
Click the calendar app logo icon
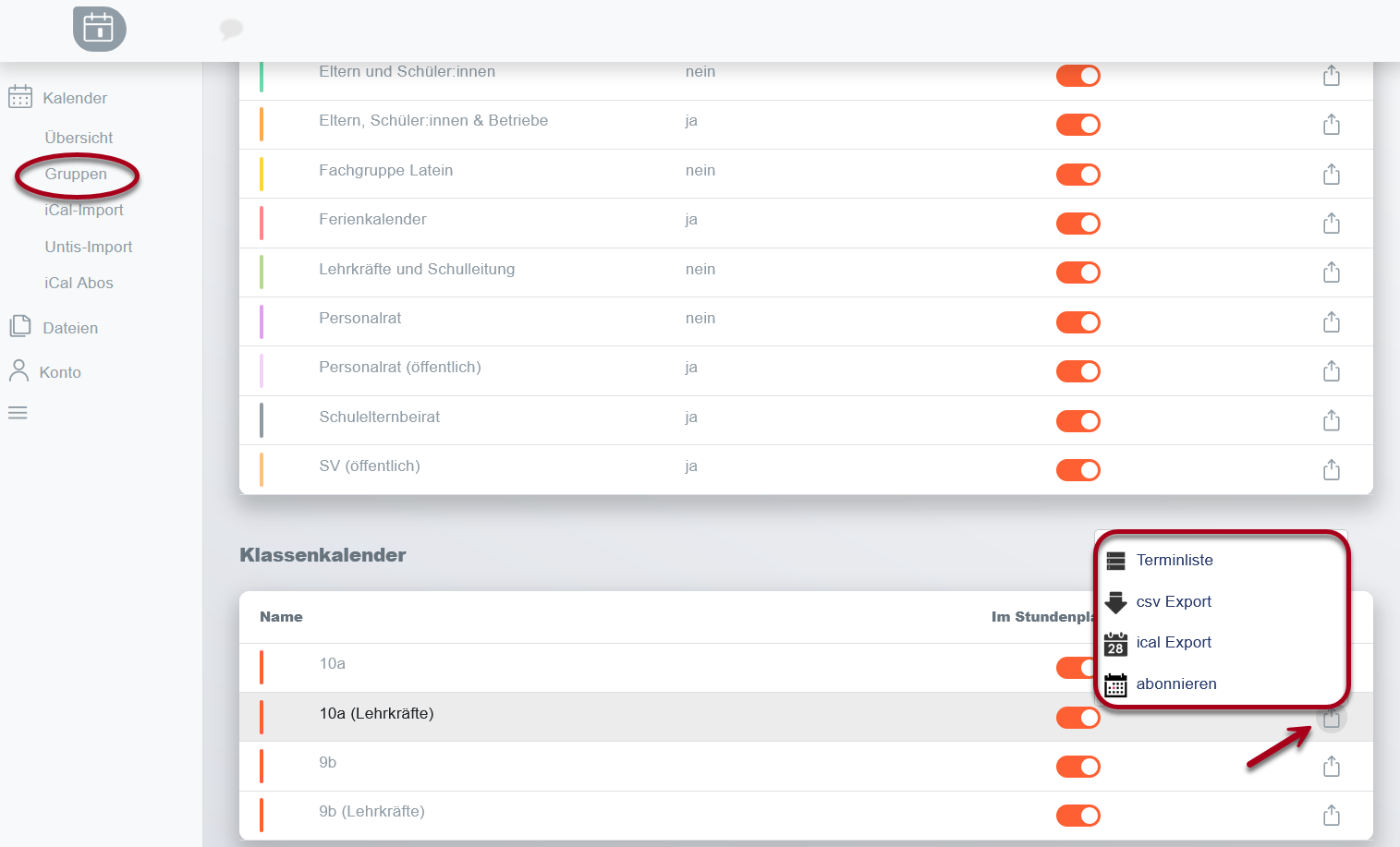point(100,29)
